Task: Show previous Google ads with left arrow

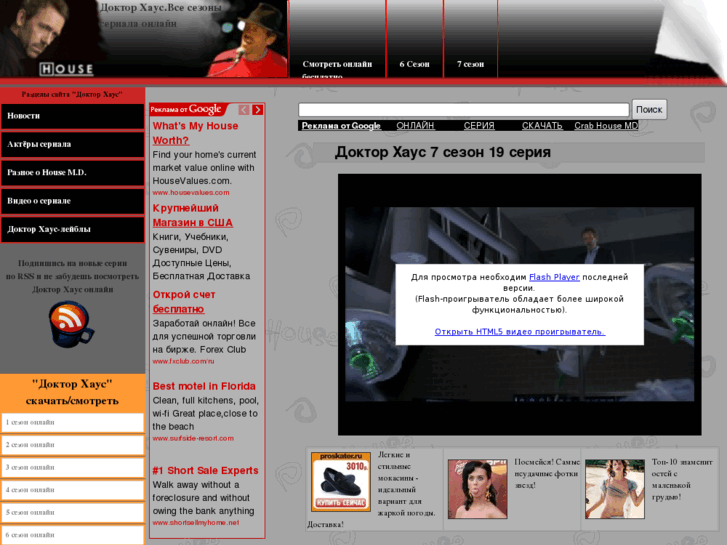Action: [244, 110]
